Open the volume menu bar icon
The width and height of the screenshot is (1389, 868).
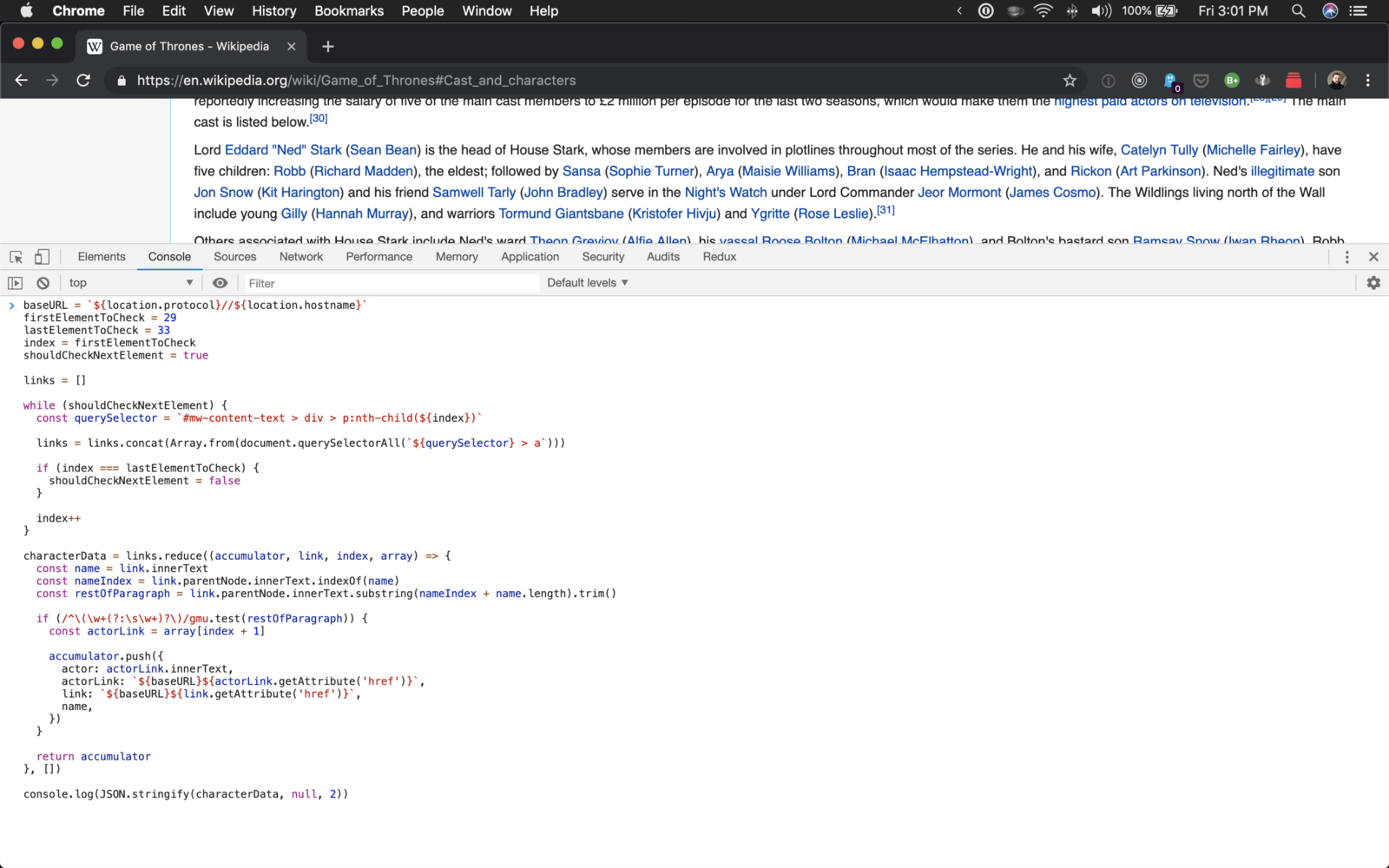[x=1102, y=11]
